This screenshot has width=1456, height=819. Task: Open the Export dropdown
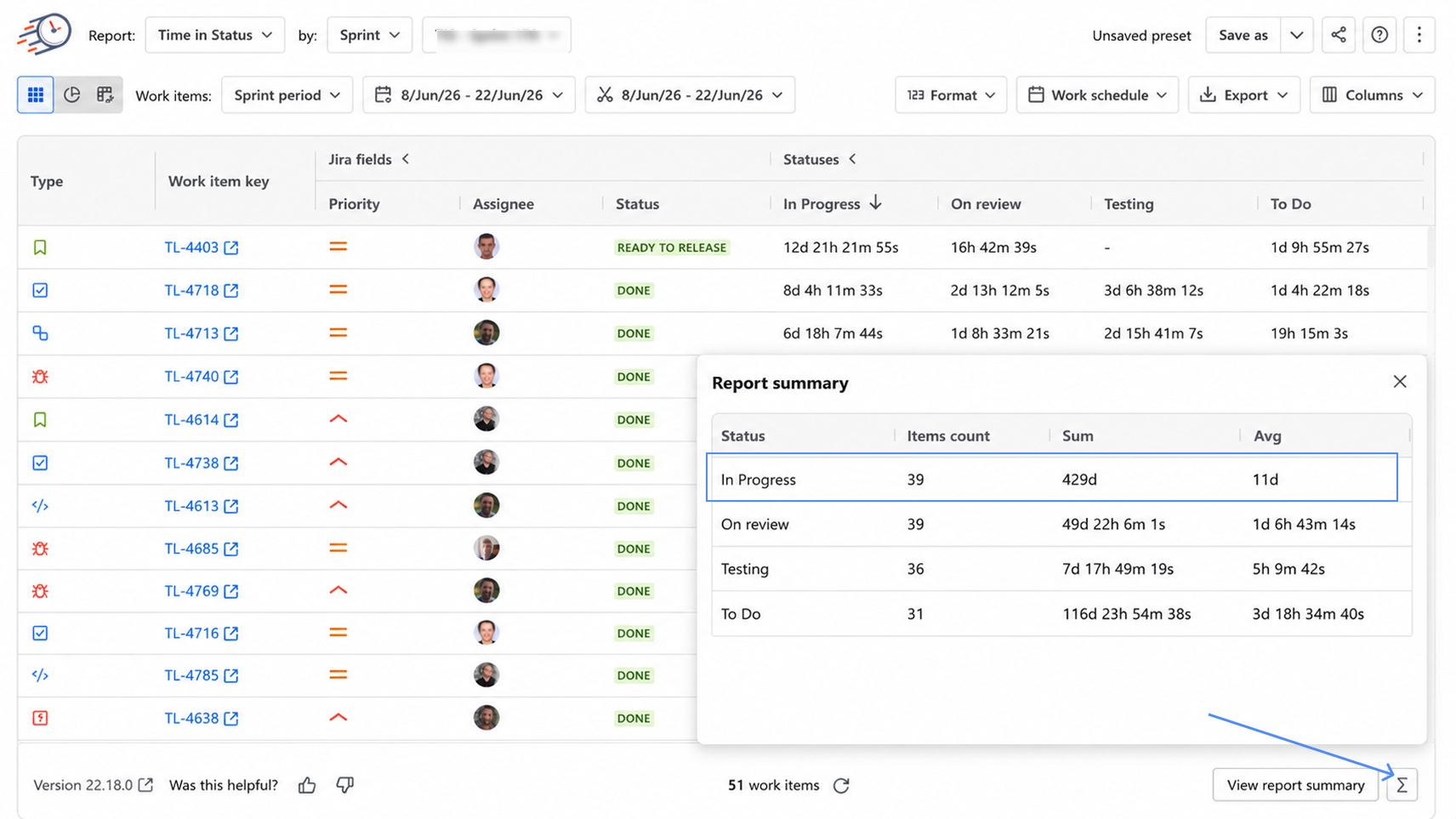pos(1243,94)
